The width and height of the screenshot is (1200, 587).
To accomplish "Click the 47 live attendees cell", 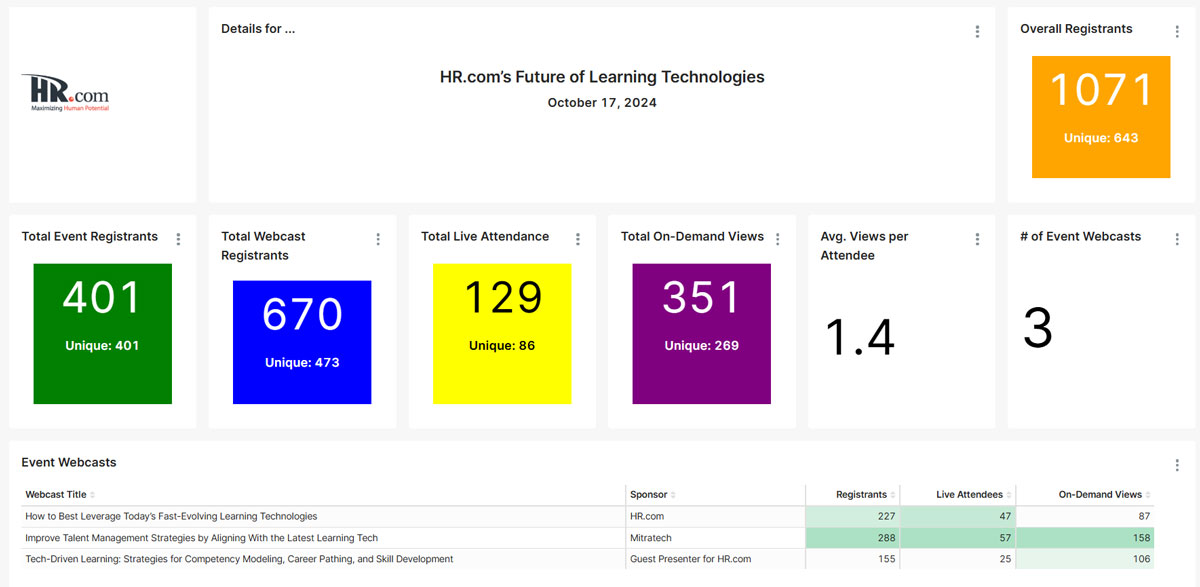I will (958, 516).
